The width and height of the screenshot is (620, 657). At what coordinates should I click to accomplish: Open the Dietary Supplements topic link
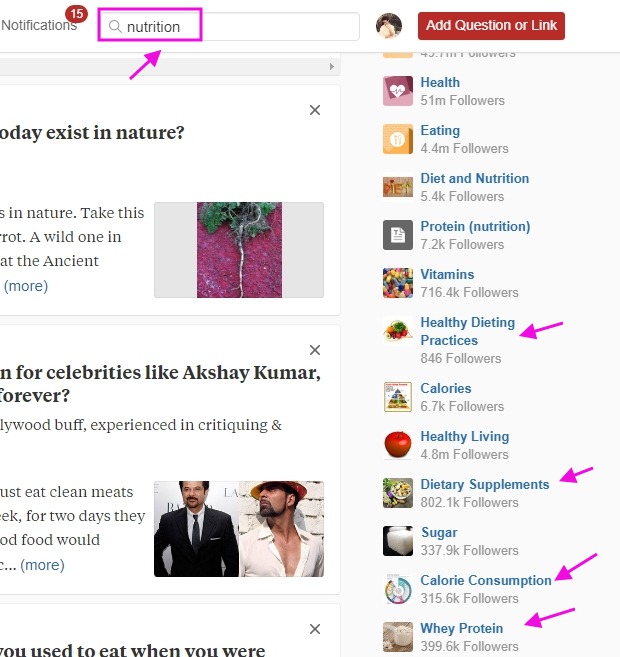tap(485, 484)
